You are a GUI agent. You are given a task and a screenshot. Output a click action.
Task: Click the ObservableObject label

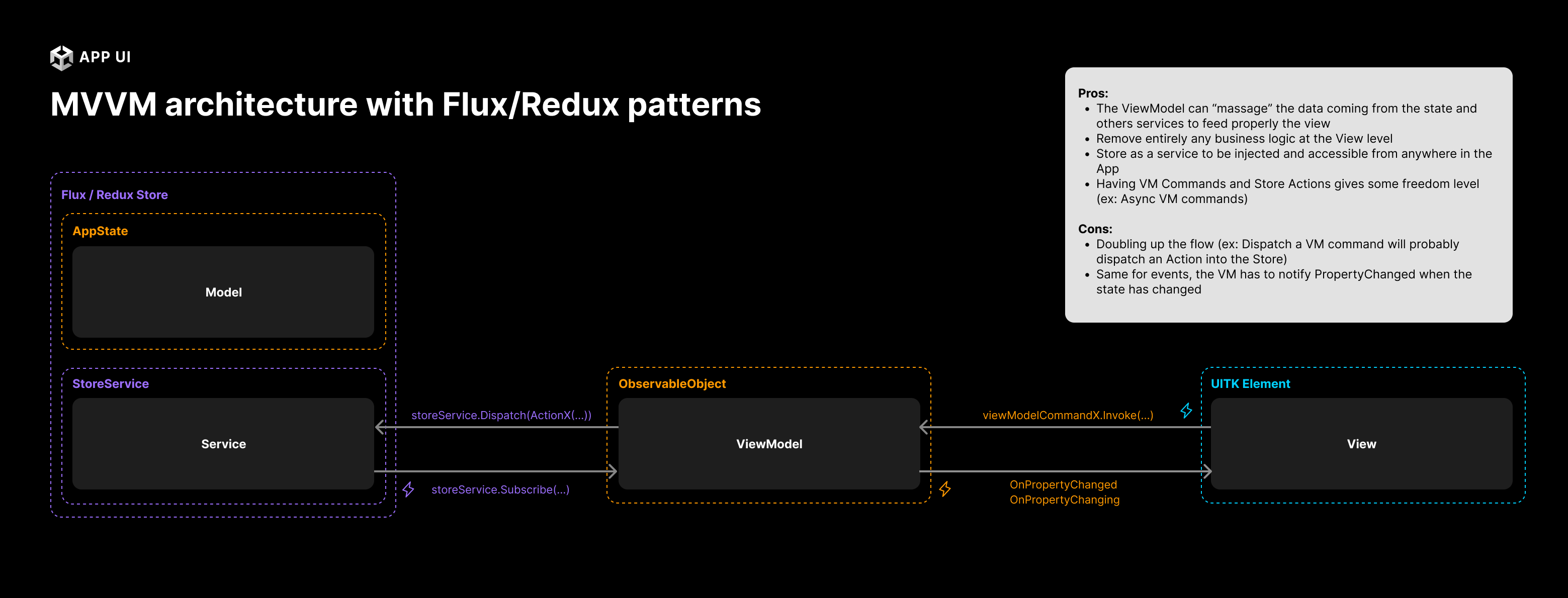[672, 384]
